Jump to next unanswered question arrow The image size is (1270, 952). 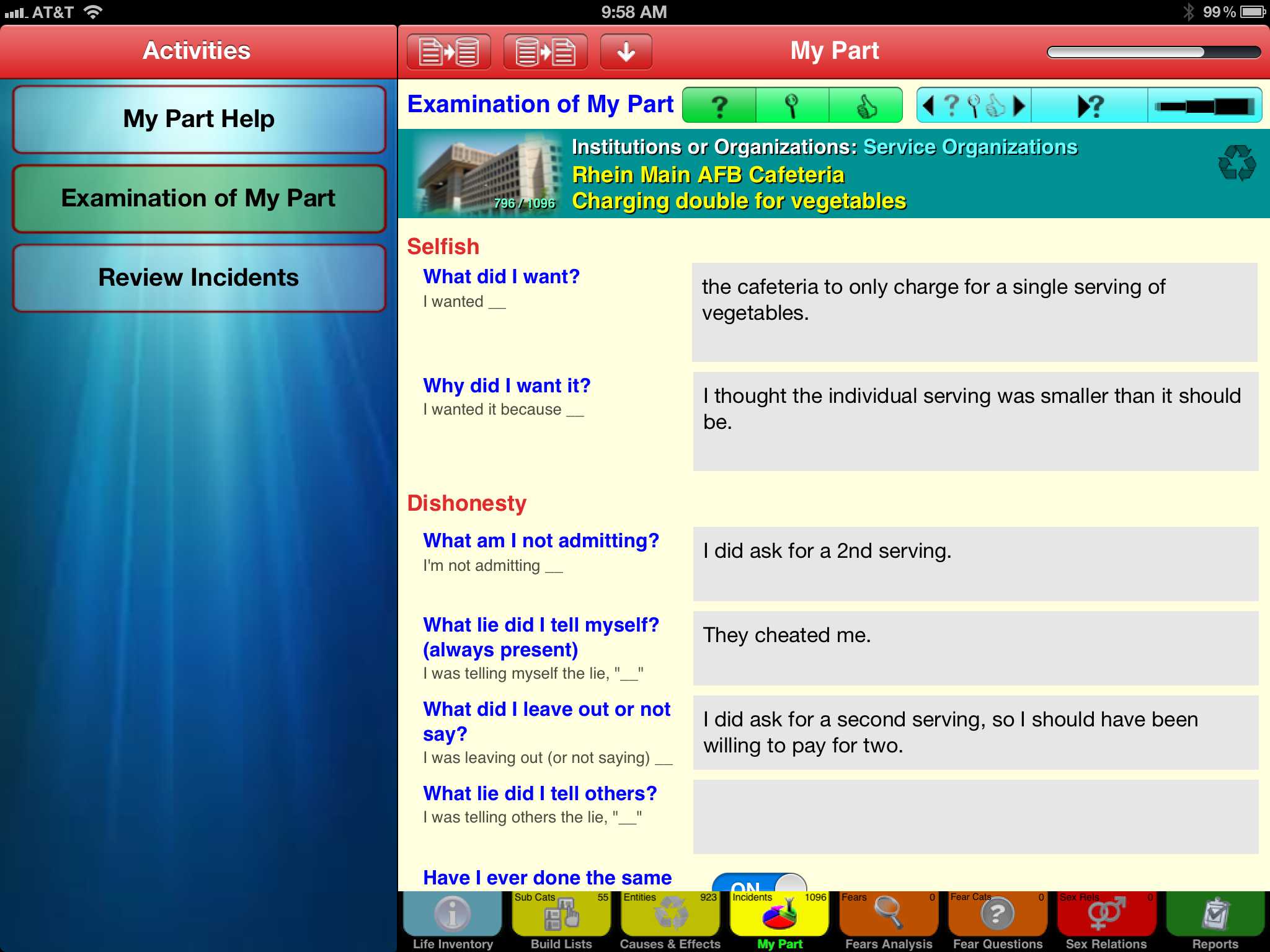pyautogui.click(x=1089, y=106)
